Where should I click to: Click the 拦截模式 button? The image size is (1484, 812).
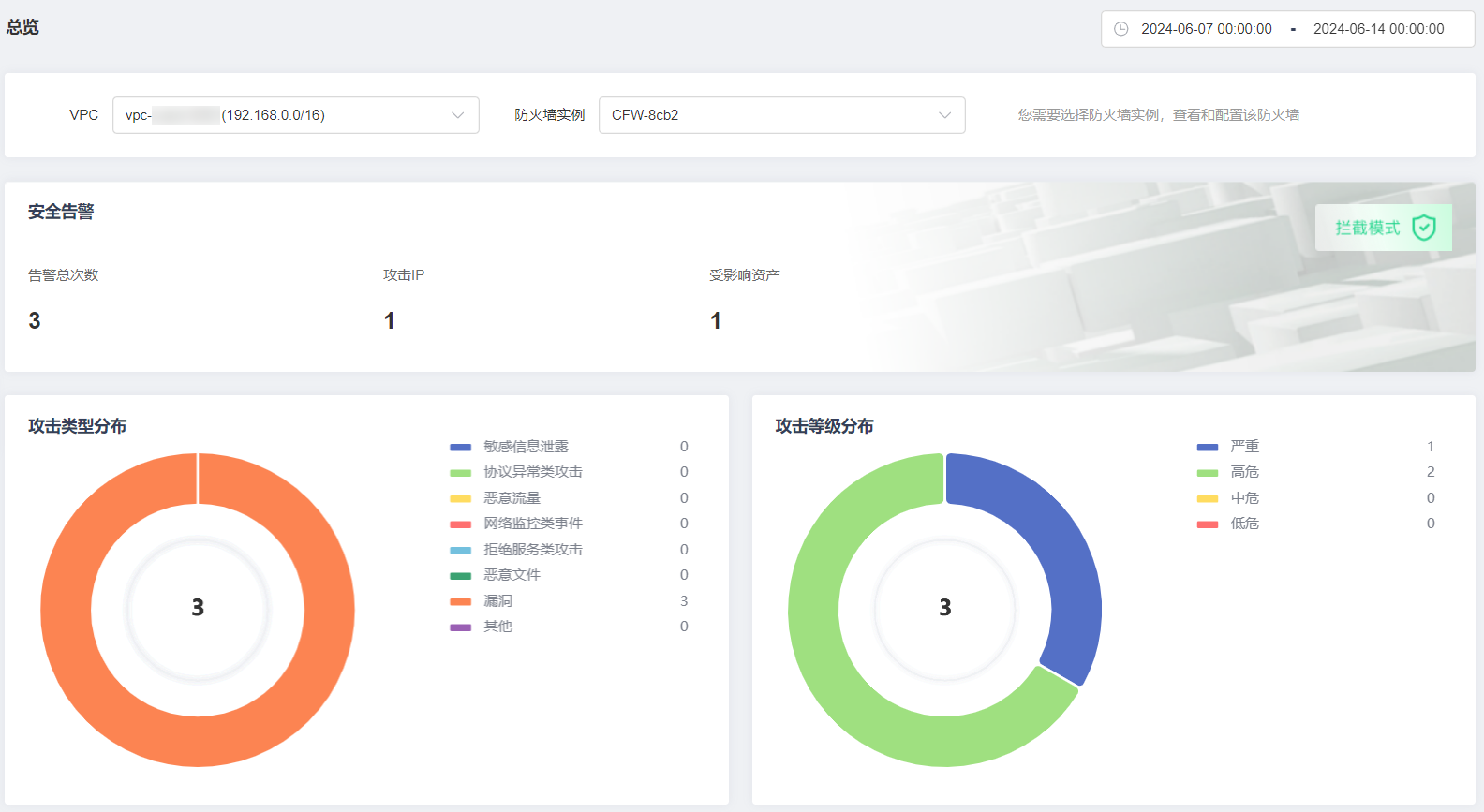click(1384, 228)
